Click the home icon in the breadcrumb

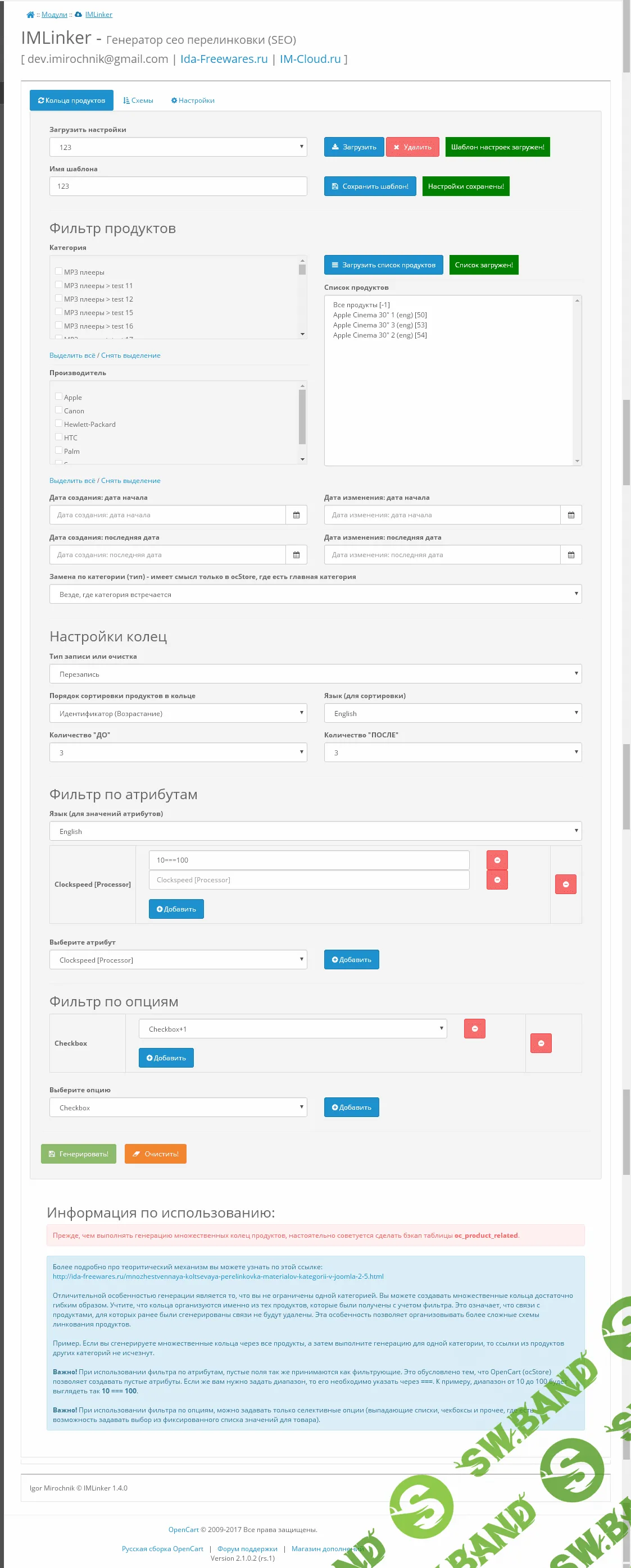[29, 14]
